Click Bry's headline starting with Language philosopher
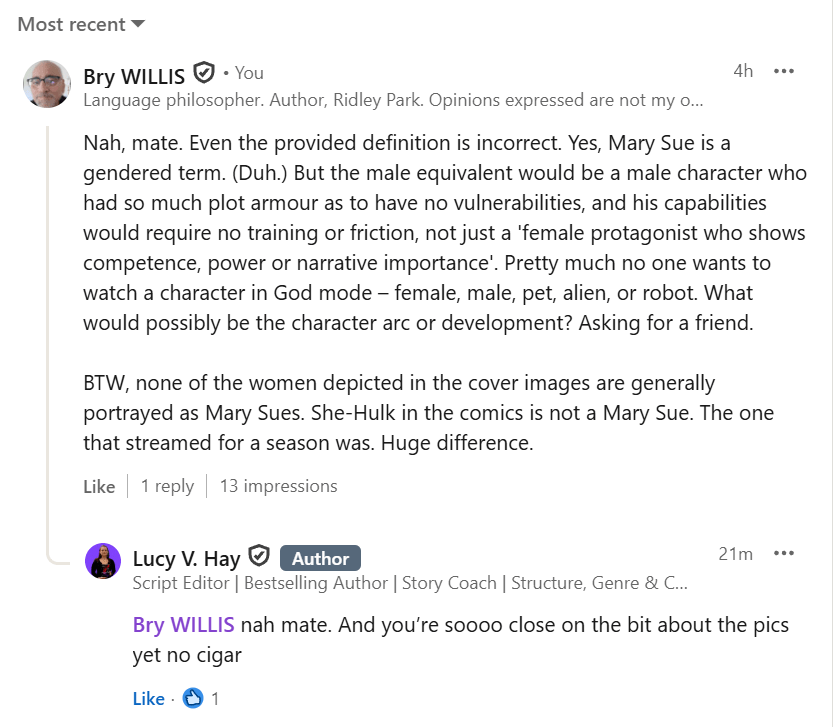Image resolution: width=833 pixels, height=727 pixels. [393, 100]
